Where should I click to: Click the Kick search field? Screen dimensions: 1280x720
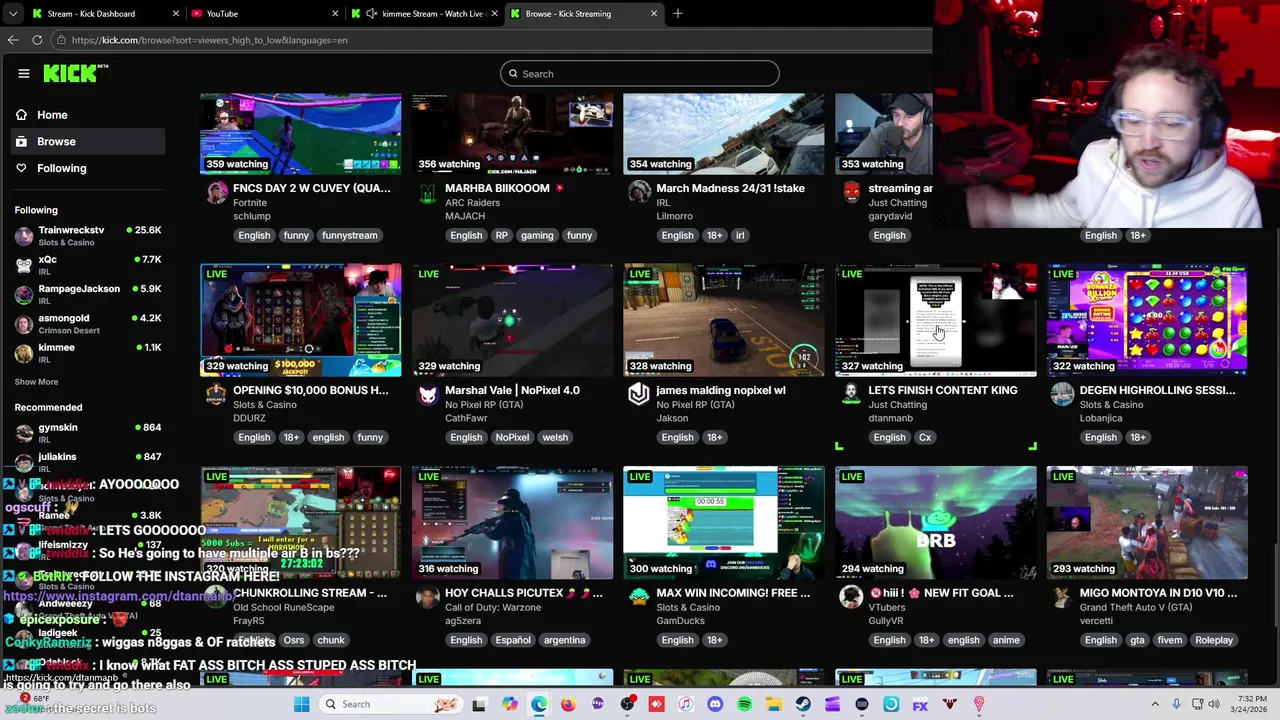click(x=640, y=74)
